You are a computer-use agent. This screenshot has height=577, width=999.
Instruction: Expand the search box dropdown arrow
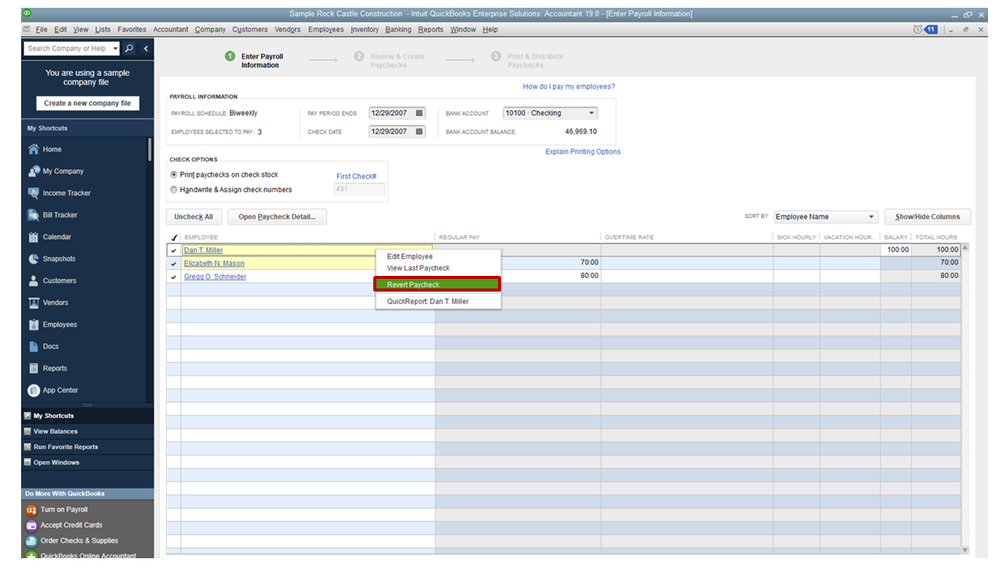(x=115, y=48)
